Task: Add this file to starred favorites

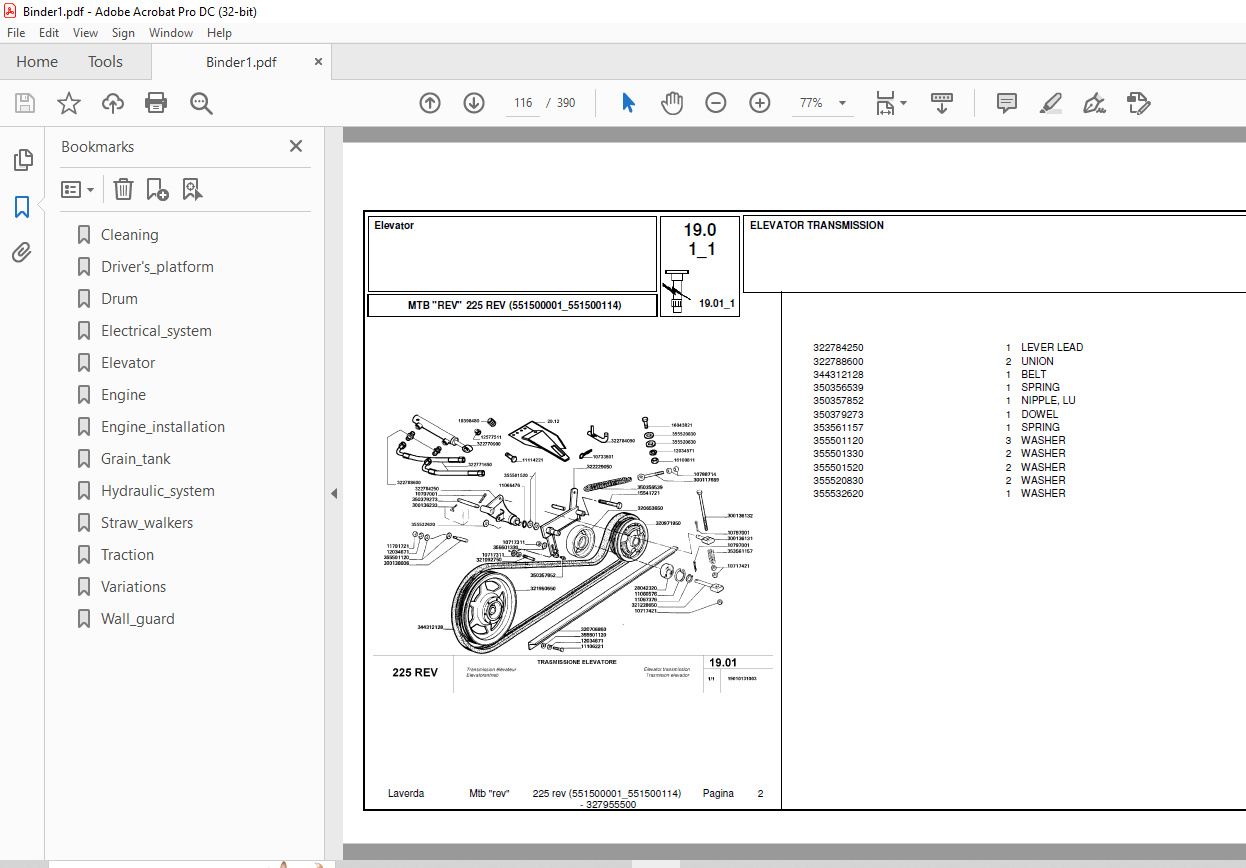Action: (69, 103)
